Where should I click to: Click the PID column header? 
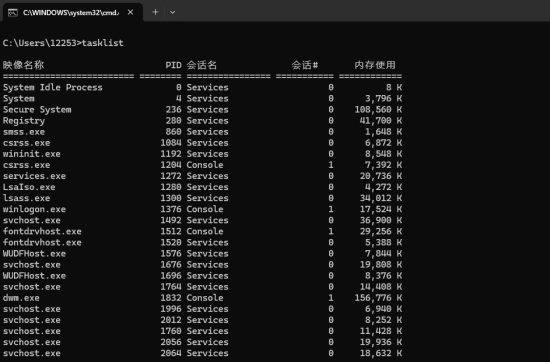coord(173,65)
